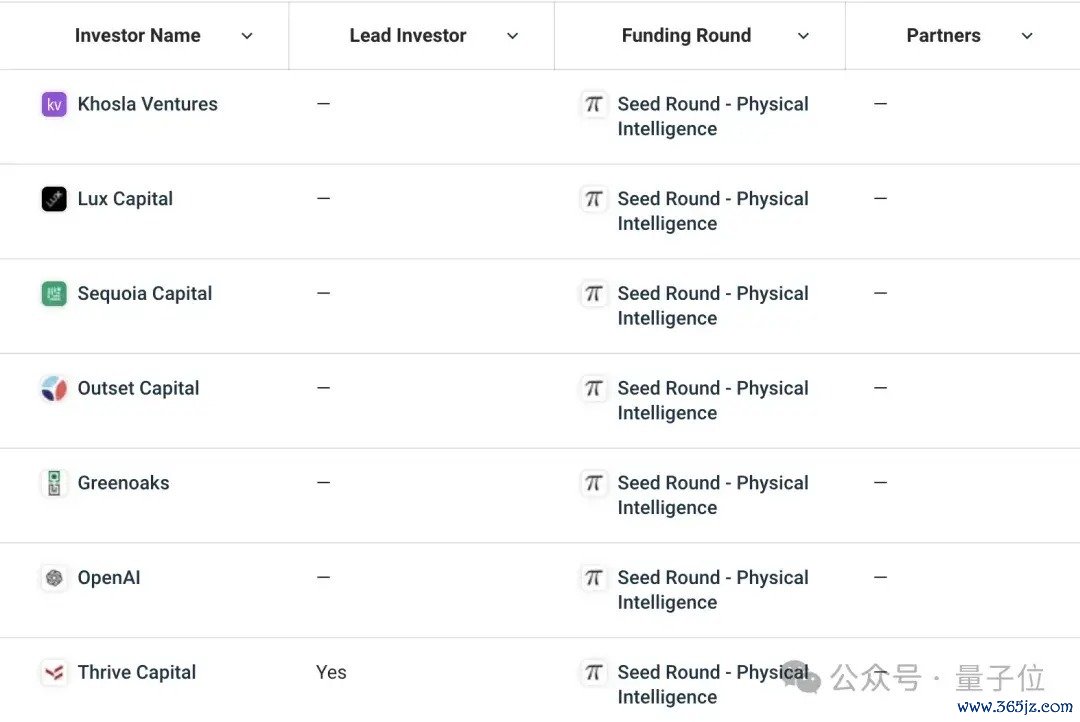This screenshot has width=1080, height=722.
Task: Click the Outset Capital logo icon
Action: [x=54, y=389]
